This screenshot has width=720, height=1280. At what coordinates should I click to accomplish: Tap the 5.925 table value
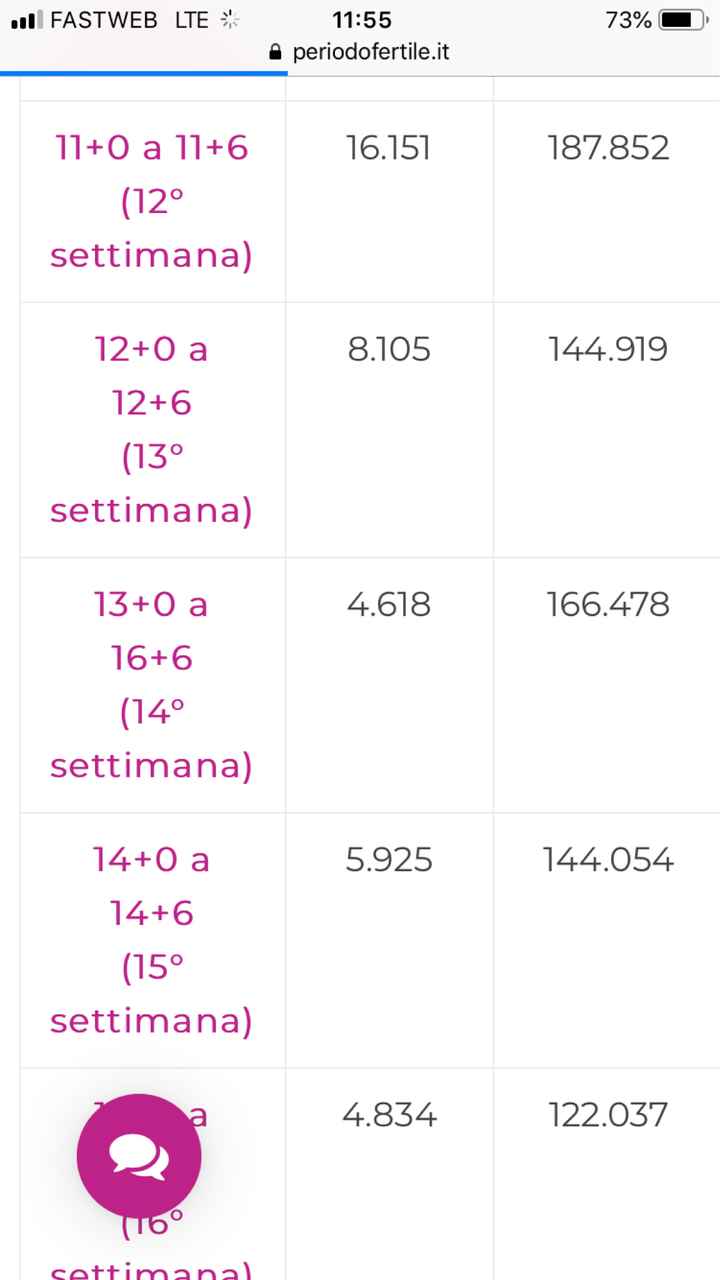[389, 859]
